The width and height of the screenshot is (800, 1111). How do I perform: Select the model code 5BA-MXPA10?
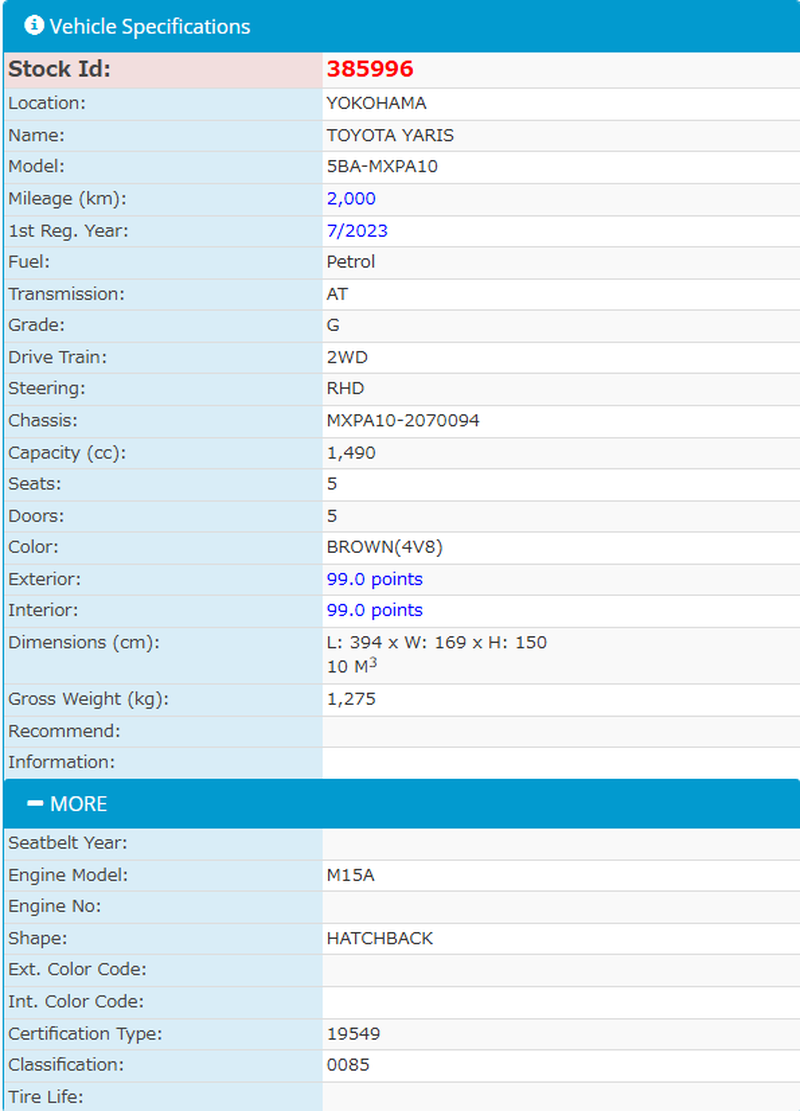tap(382, 167)
